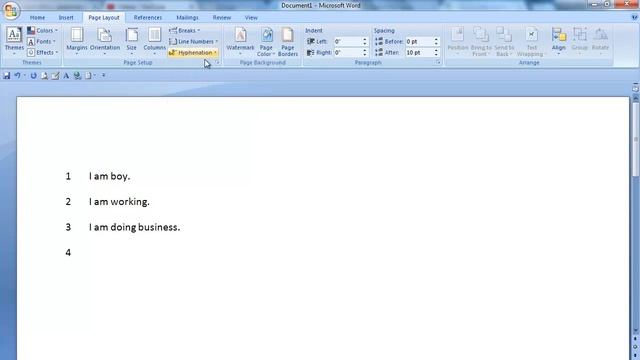Click the Print Preview icon in quick access toolbar
The width and height of the screenshot is (640, 360).
coord(44,76)
